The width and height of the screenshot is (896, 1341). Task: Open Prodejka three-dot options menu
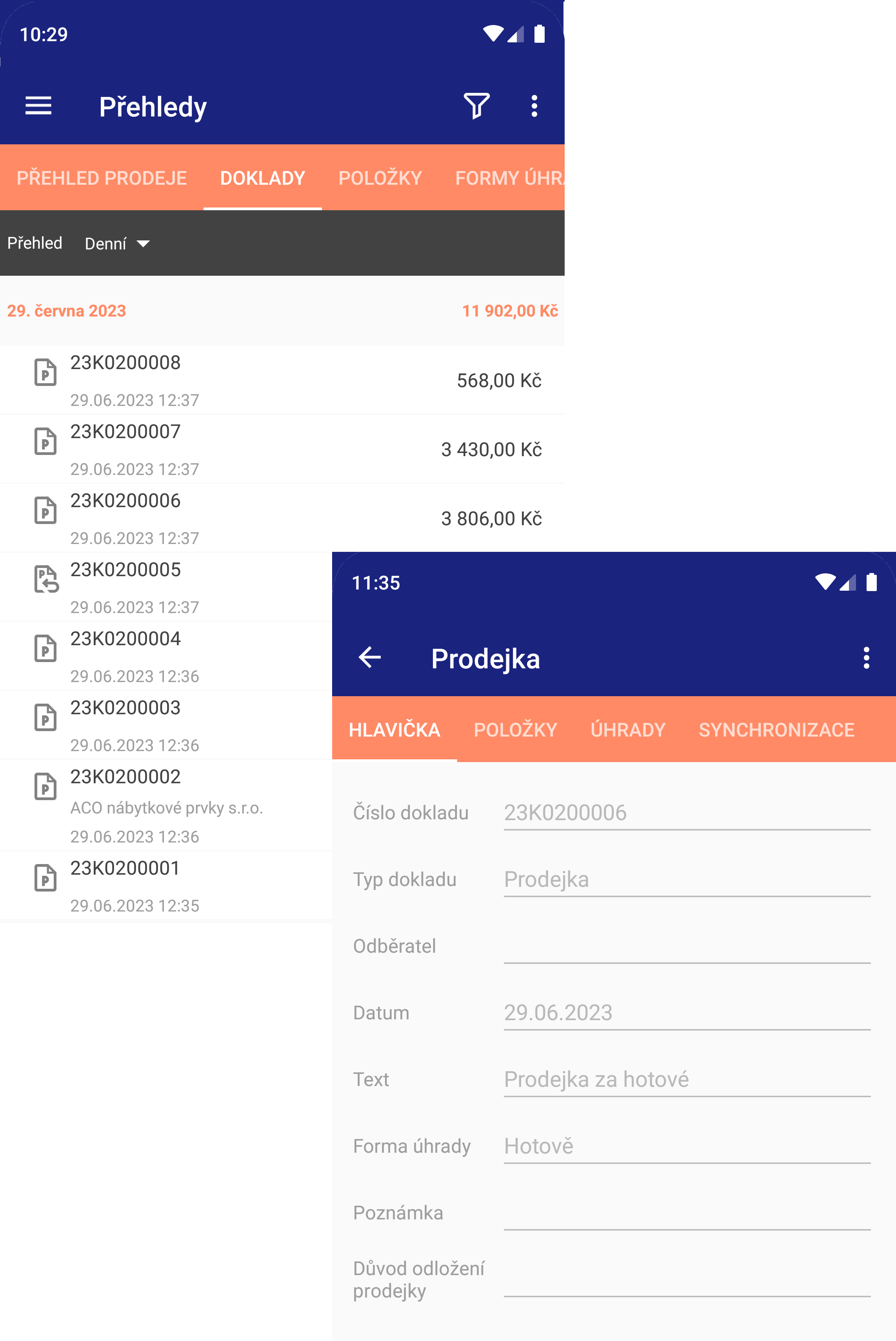866,657
